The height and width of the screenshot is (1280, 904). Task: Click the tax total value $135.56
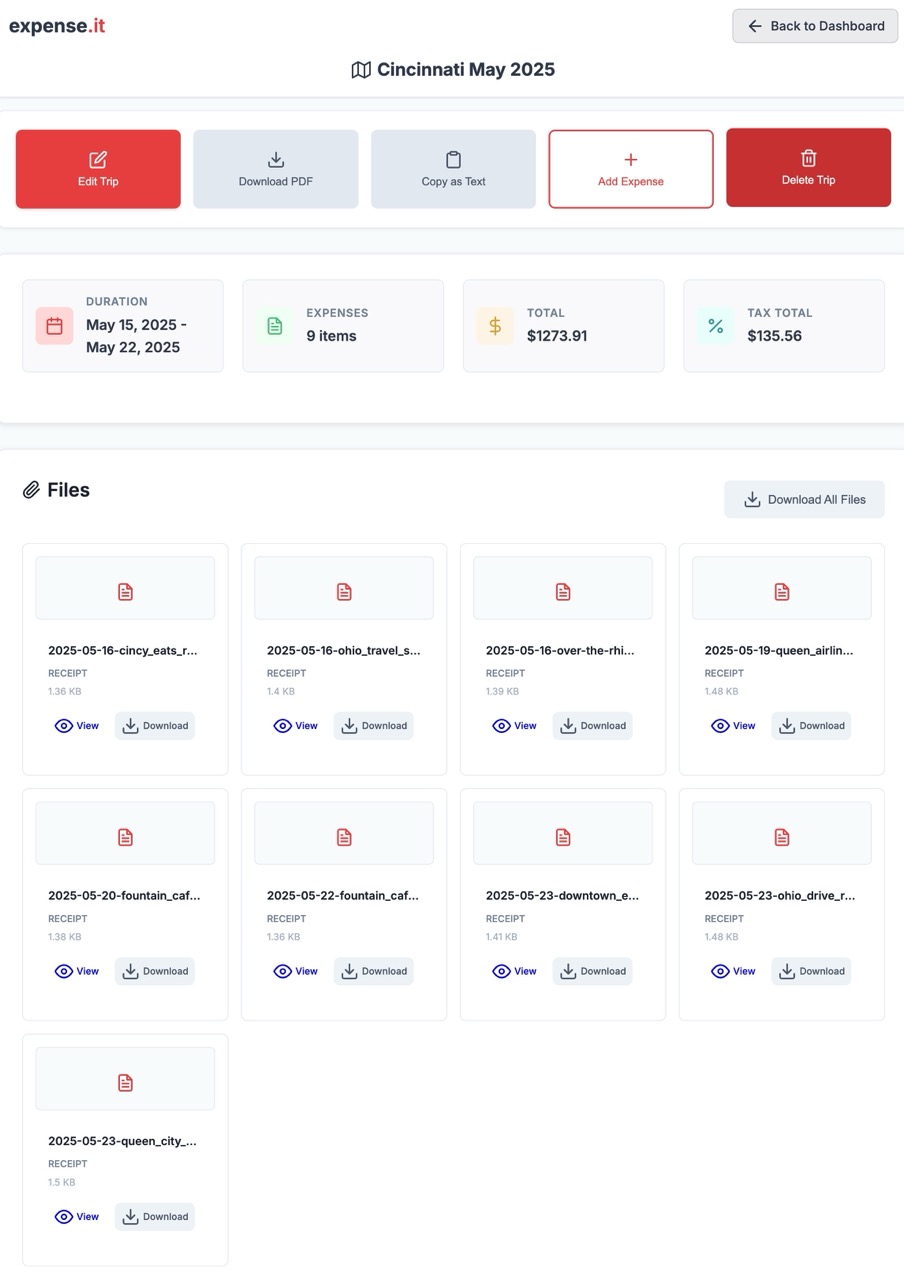click(x=775, y=336)
